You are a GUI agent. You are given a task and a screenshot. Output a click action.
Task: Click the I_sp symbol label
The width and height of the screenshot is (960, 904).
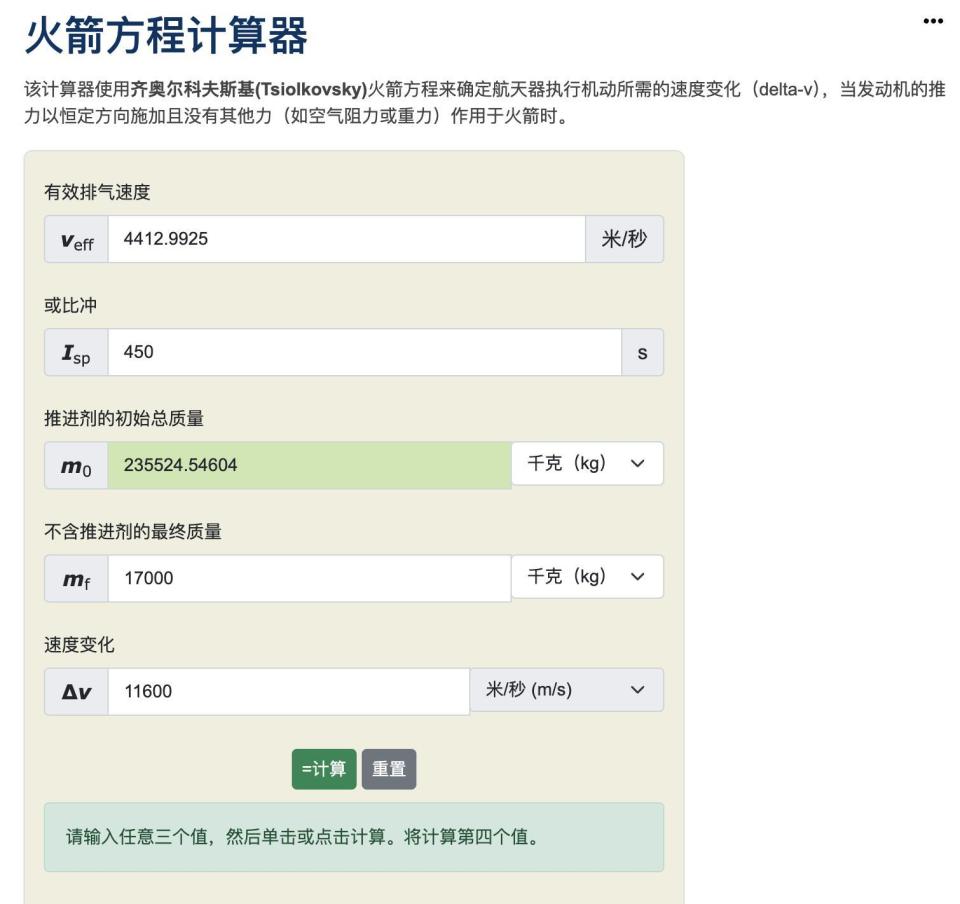[x=75, y=352]
